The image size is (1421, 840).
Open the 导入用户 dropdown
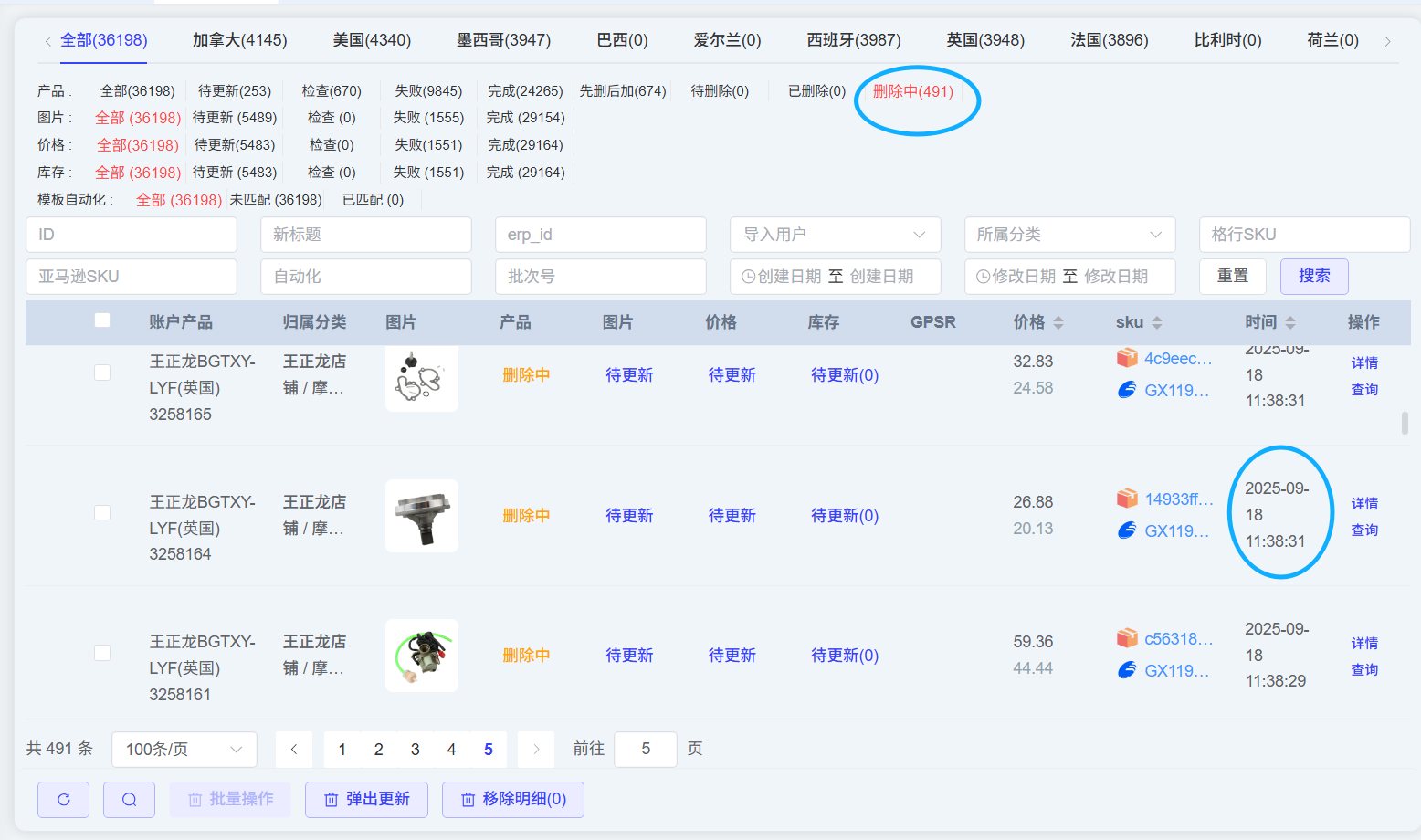835,235
